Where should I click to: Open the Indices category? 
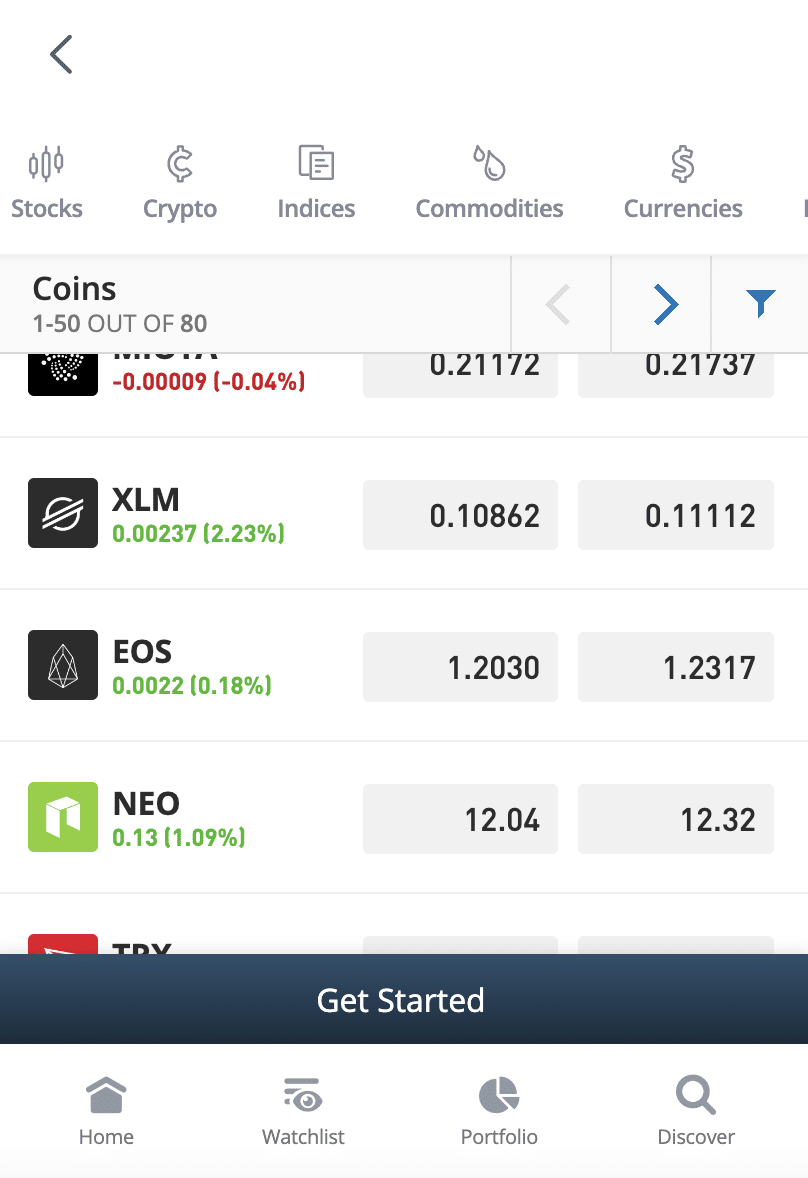point(316,183)
